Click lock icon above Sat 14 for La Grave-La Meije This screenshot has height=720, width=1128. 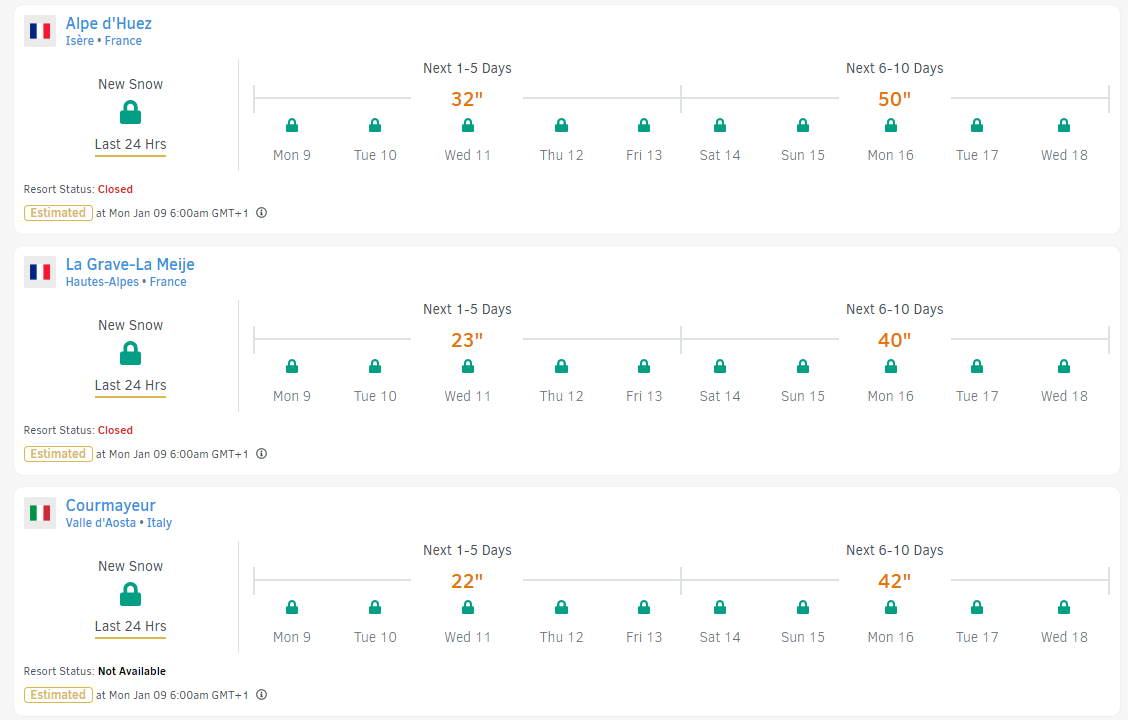pos(720,367)
